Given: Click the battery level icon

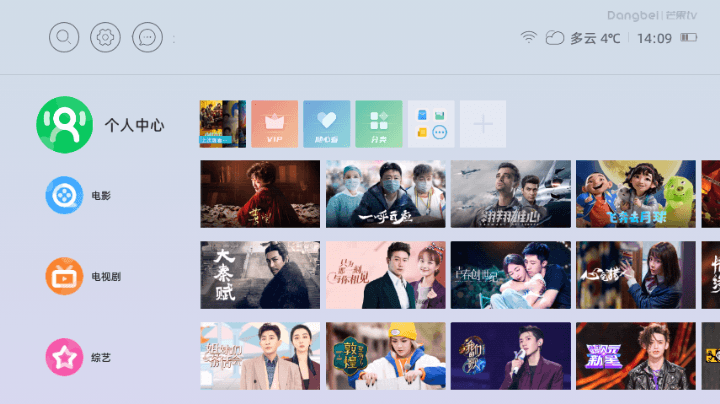Looking at the screenshot, I should tap(689, 37).
